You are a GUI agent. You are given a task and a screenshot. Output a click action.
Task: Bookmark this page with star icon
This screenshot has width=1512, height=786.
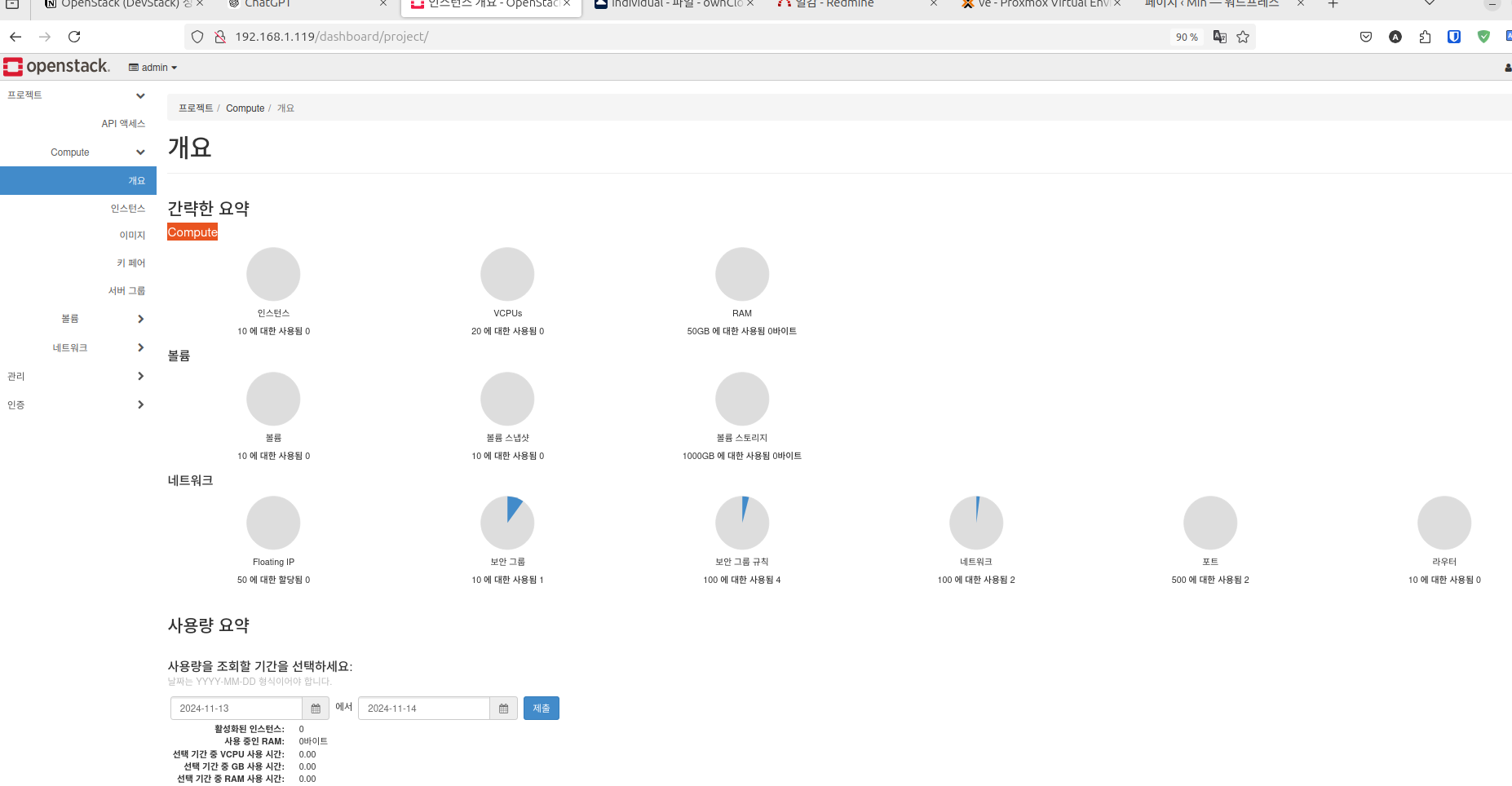coord(1243,37)
